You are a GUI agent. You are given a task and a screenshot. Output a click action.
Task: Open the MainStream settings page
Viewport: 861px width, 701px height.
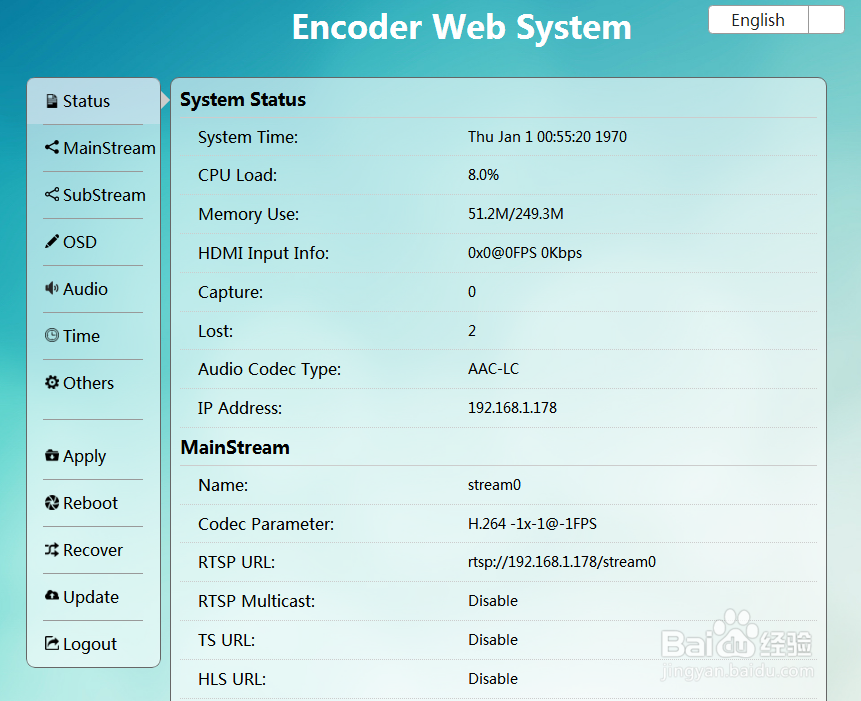point(93,148)
